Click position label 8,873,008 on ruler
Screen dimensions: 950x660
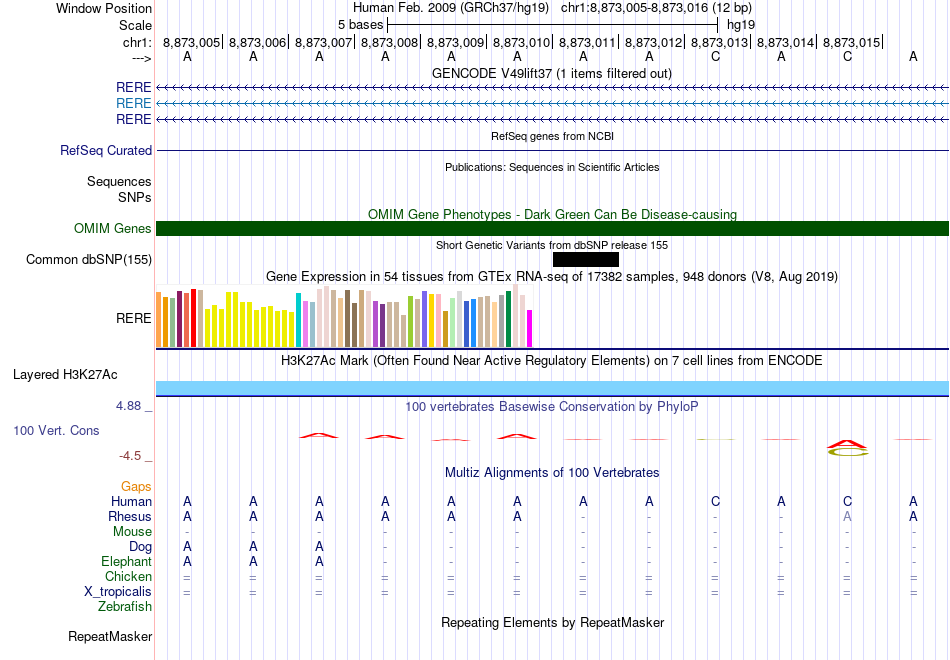click(x=390, y=42)
